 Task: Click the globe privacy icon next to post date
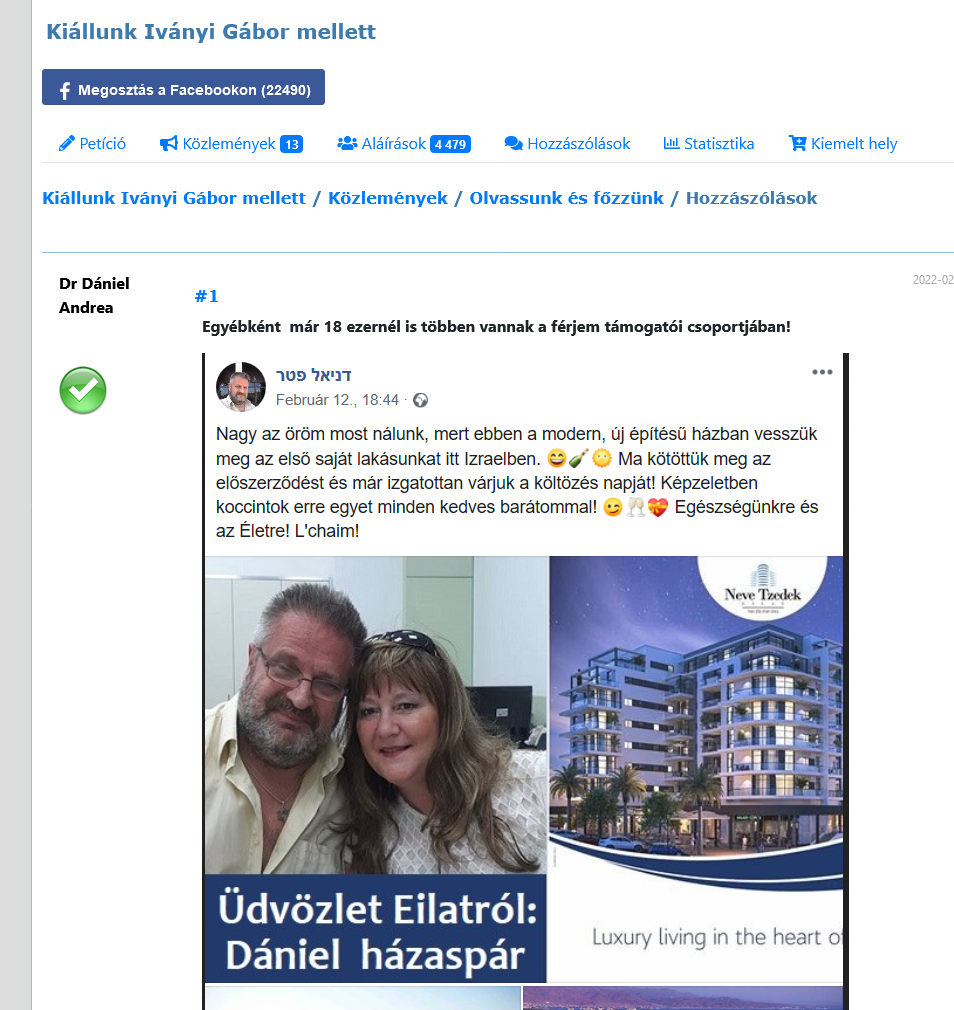[421, 401]
